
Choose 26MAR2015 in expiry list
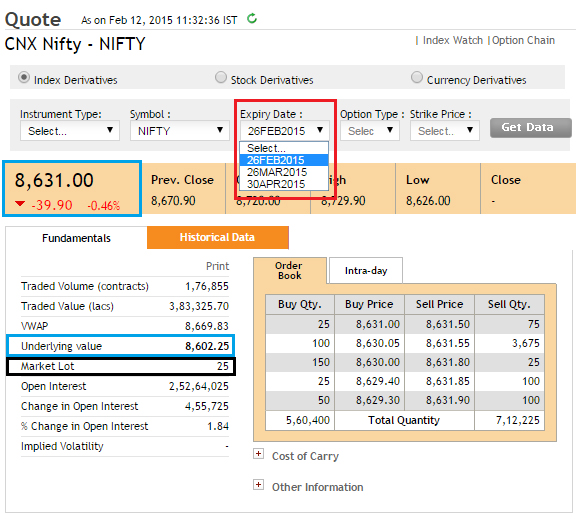[284, 172]
